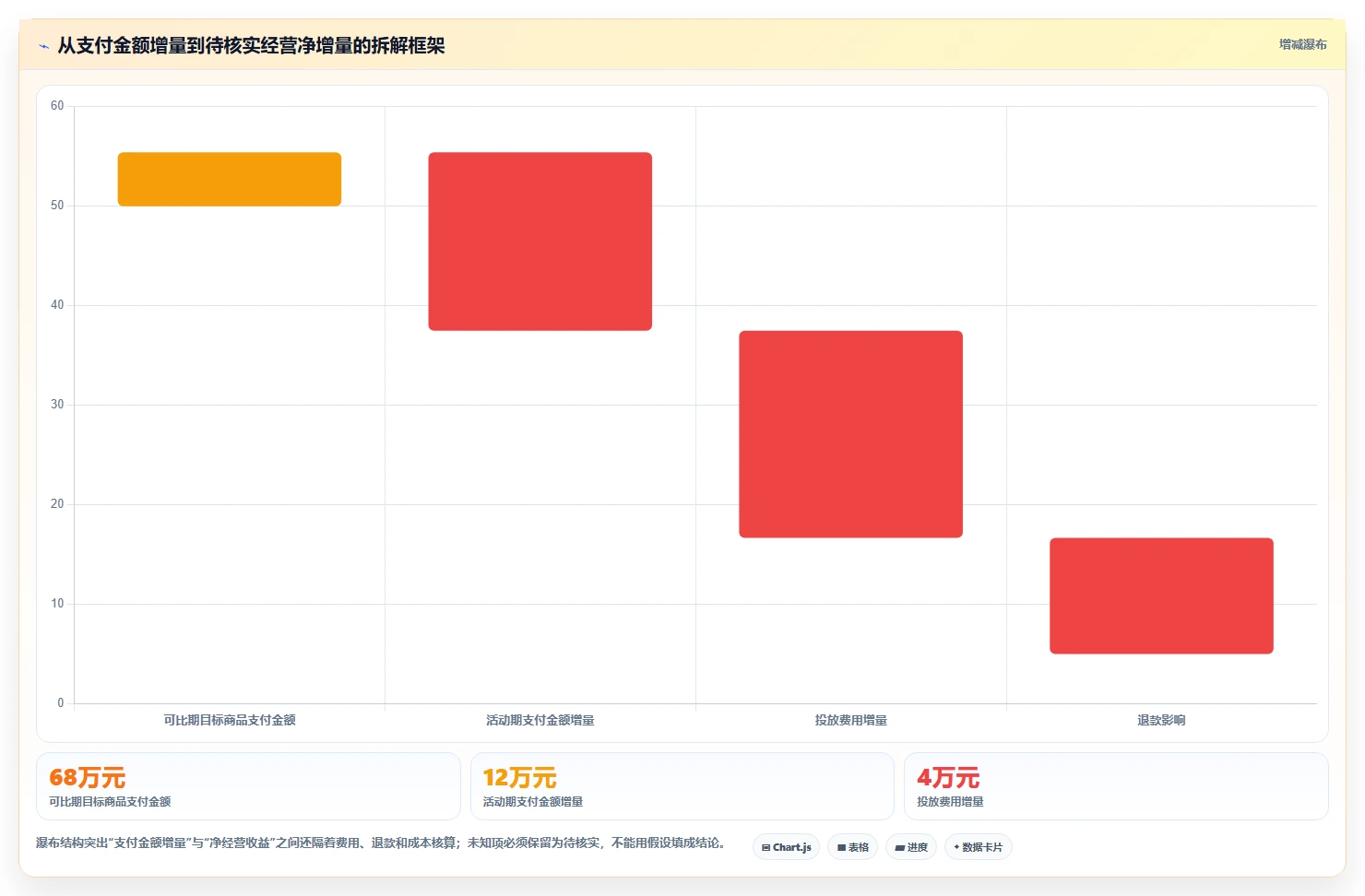Viewport: 1365px width, 896px height.
Task: Click the x-axis label 退款影响
Action: coord(1161,720)
